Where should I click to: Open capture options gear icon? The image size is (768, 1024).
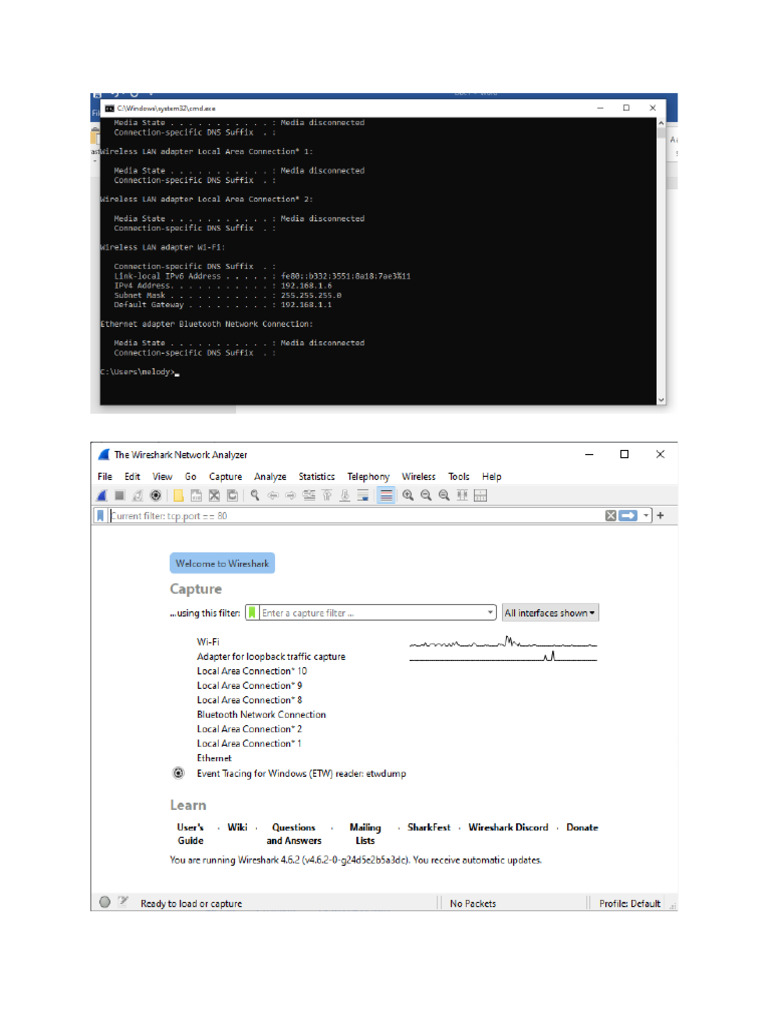click(x=155, y=496)
